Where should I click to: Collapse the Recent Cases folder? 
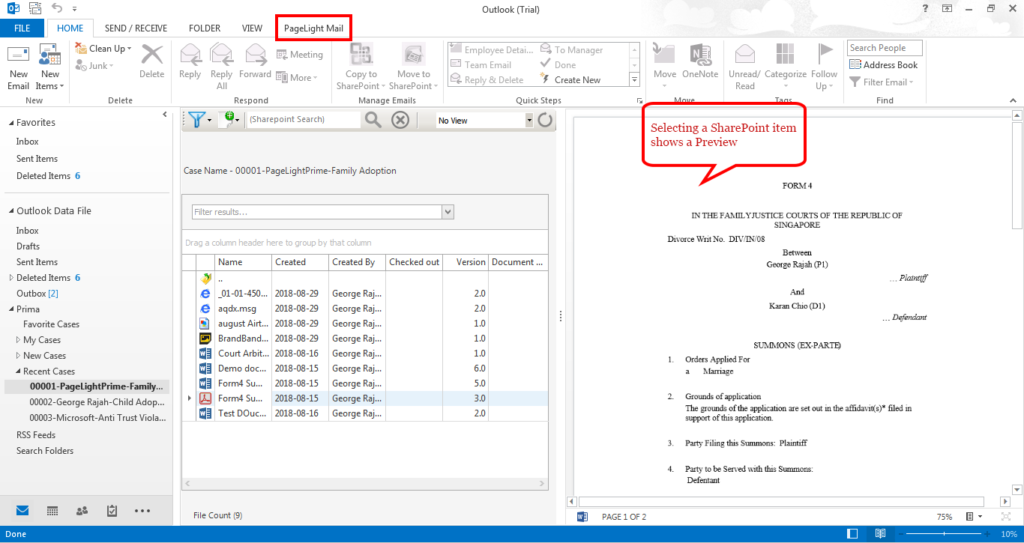[18, 372]
